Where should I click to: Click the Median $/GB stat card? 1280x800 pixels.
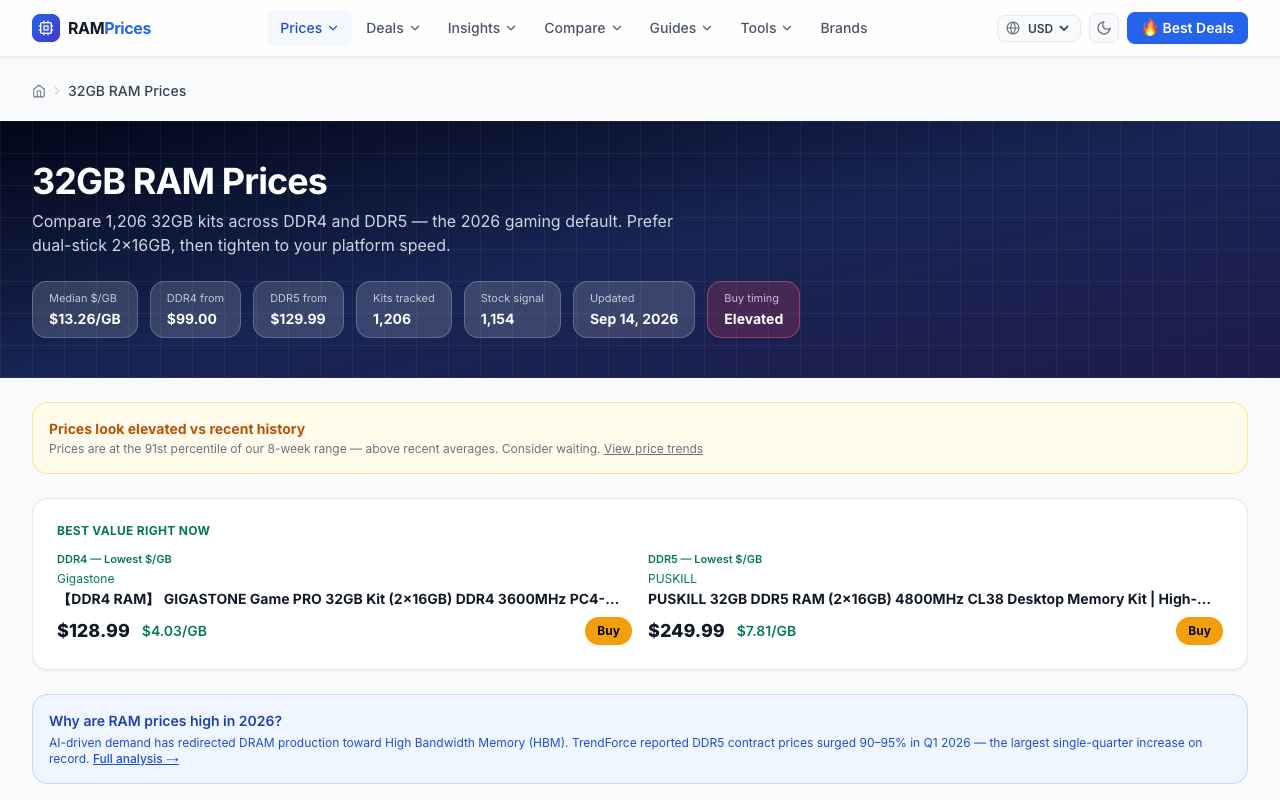click(x=85, y=309)
